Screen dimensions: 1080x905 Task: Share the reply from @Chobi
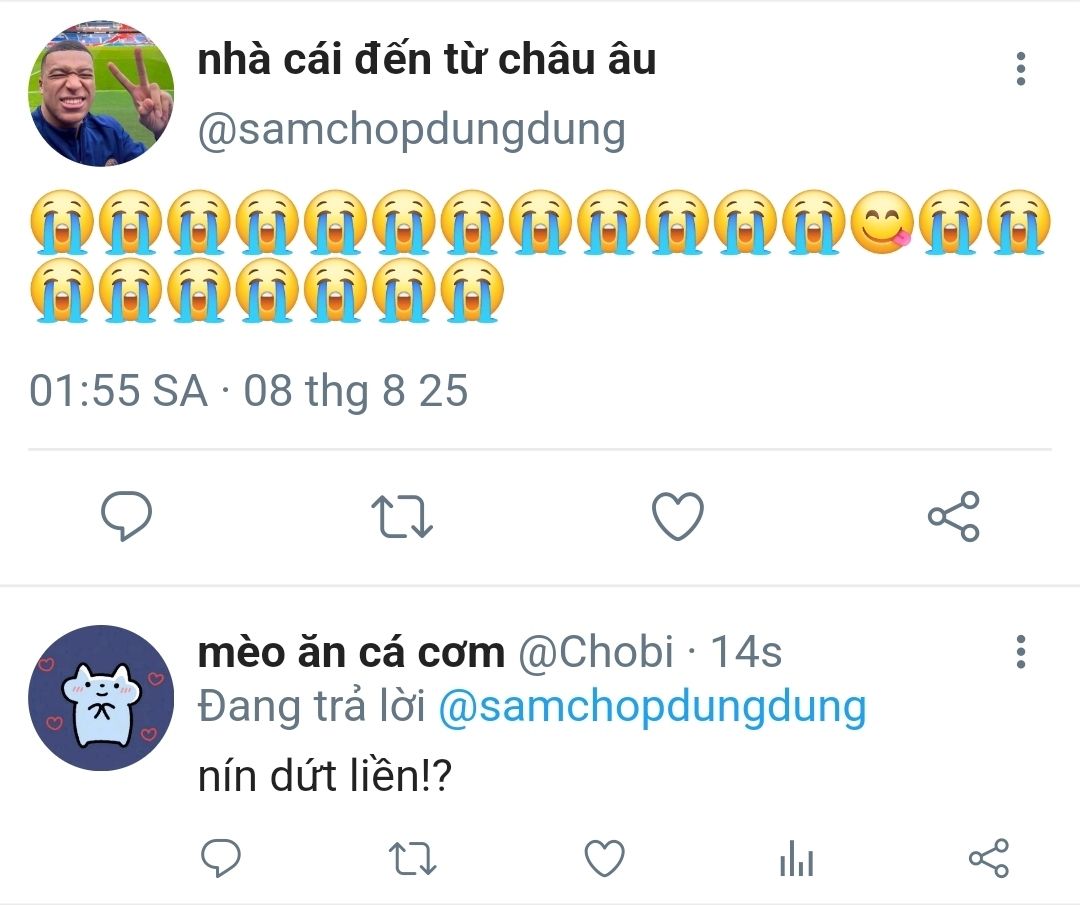click(988, 858)
